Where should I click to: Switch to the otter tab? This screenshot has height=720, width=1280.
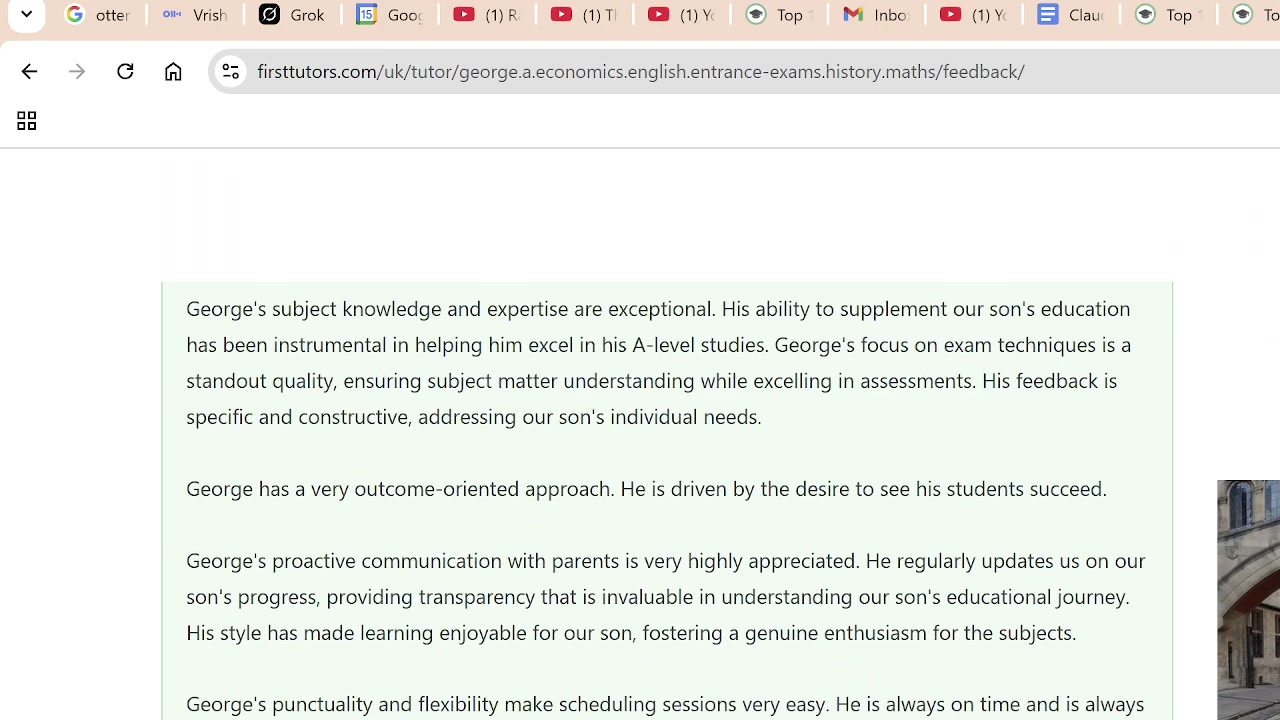click(98, 15)
